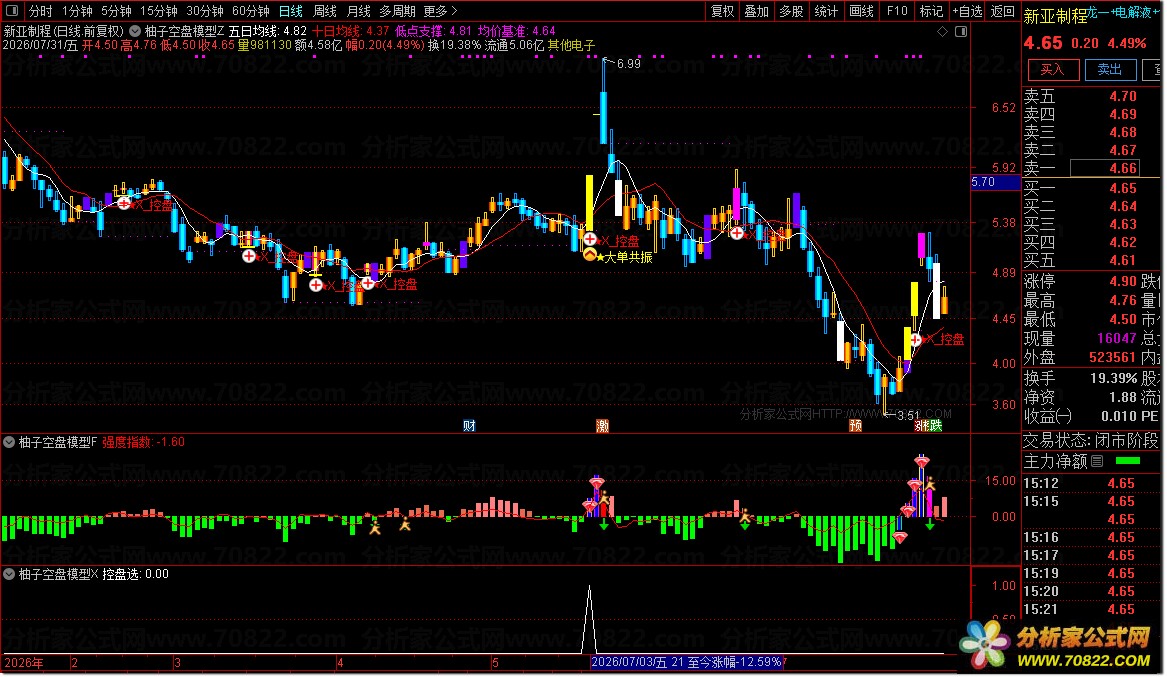
Task: Switch to 1分钟 chart period
Action: point(77,11)
